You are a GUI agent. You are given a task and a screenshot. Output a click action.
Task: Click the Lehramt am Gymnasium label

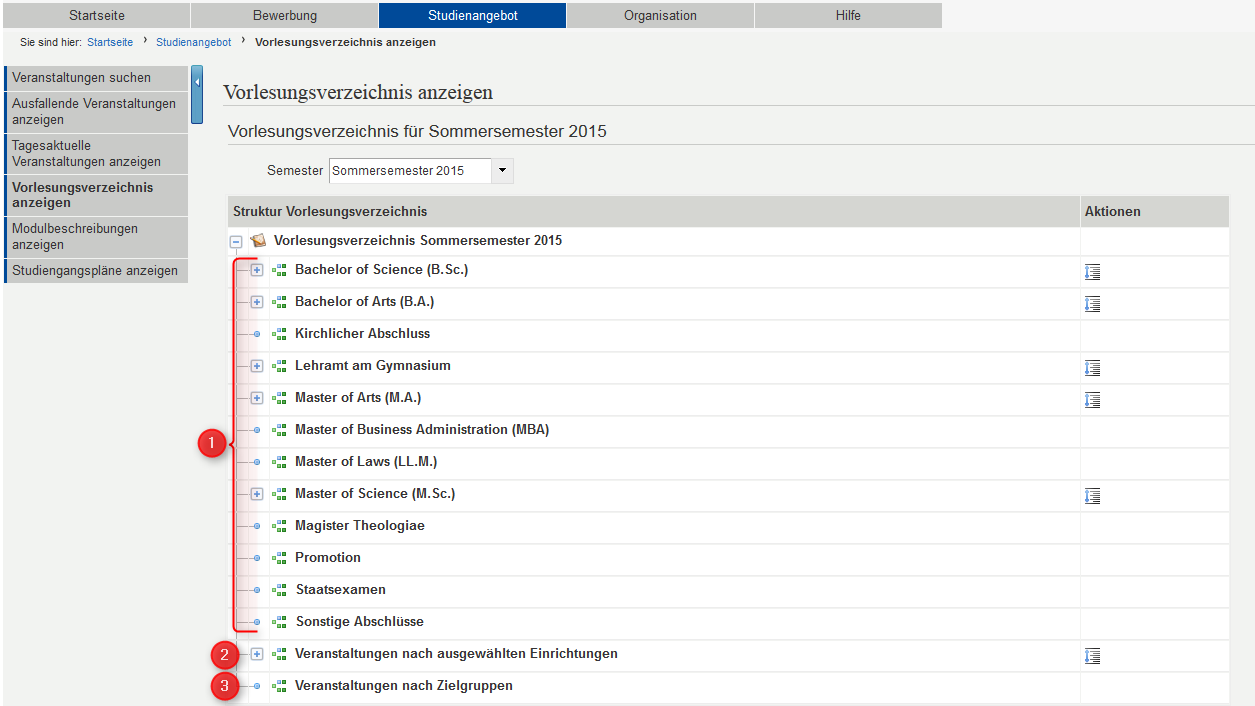click(373, 366)
